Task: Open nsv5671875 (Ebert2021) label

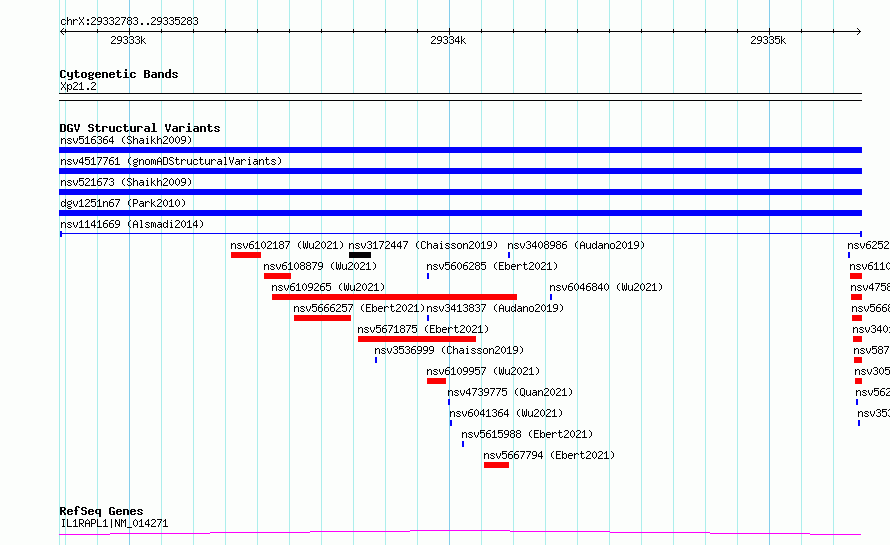Action: click(x=423, y=329)
